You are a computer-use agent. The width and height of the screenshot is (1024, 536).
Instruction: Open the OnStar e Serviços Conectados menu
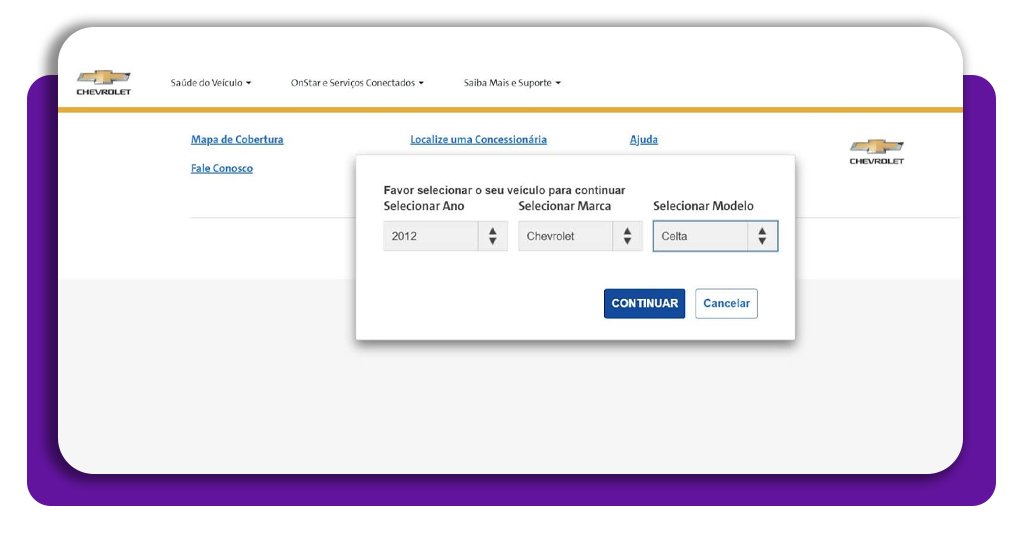pyautogui.click(x=353, y=83)
